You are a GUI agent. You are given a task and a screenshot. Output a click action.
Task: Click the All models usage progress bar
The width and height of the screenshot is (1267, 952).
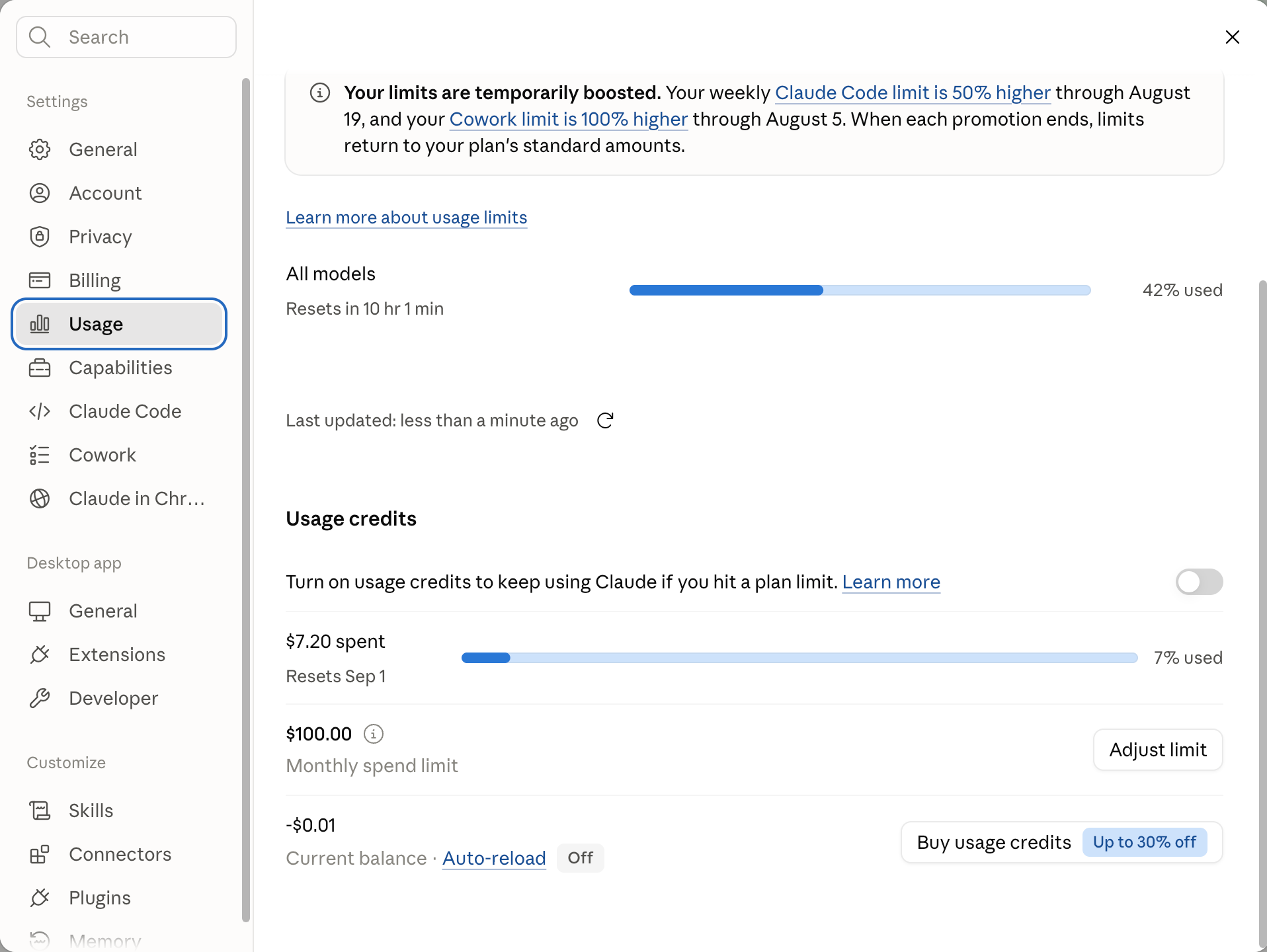tap(860, 290)
